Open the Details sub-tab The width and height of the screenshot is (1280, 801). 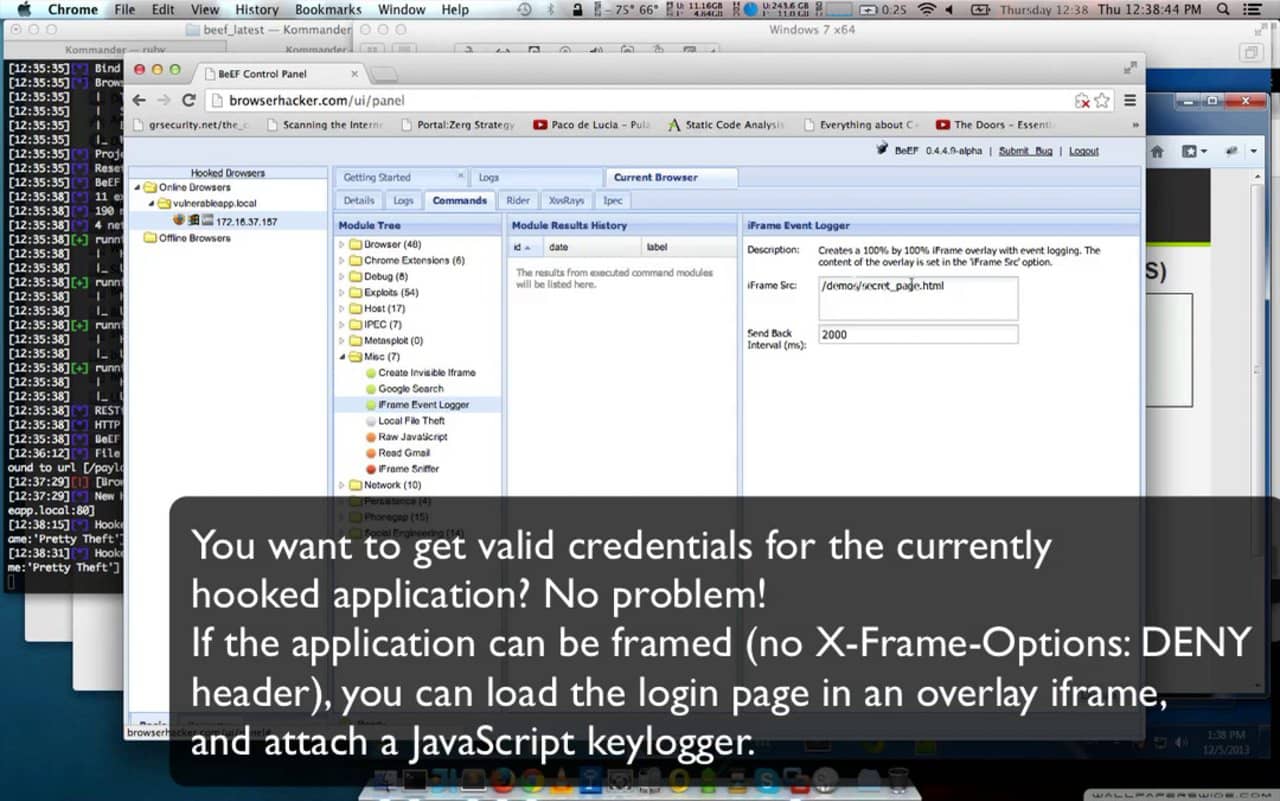[x=359, y=200]
